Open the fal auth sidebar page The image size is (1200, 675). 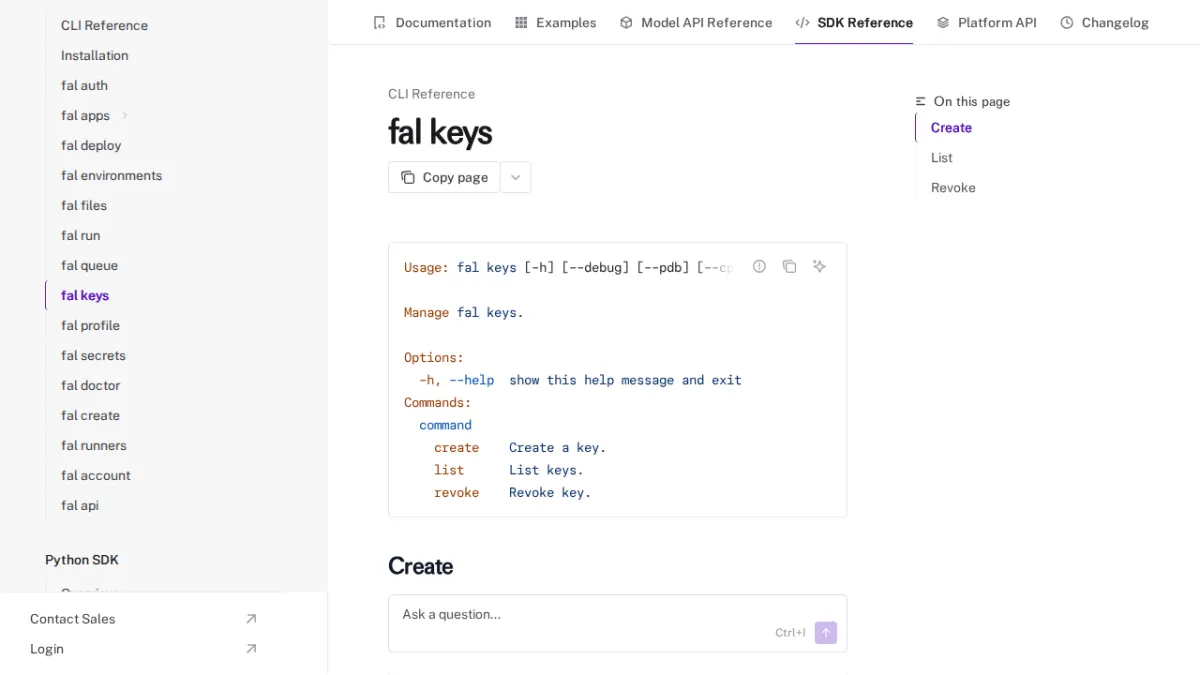pyautogui.click(x=84, y=85)
